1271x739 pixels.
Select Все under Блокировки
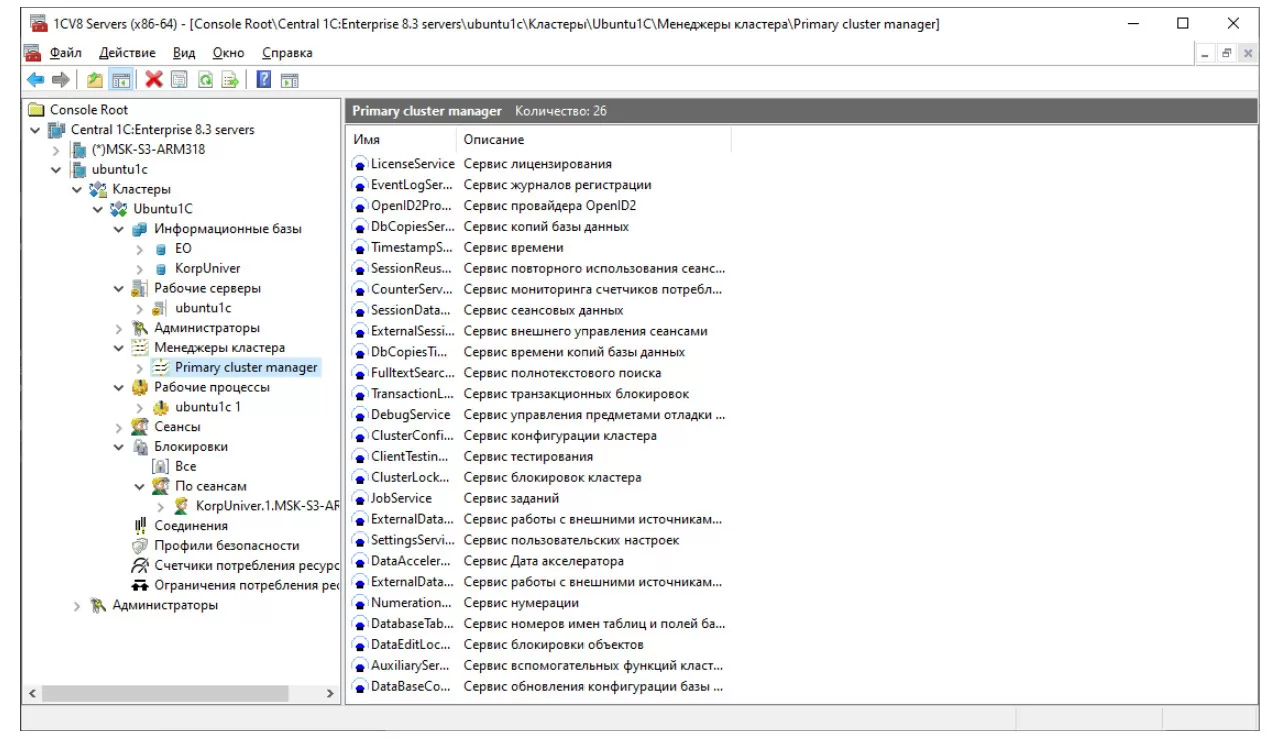185,467
